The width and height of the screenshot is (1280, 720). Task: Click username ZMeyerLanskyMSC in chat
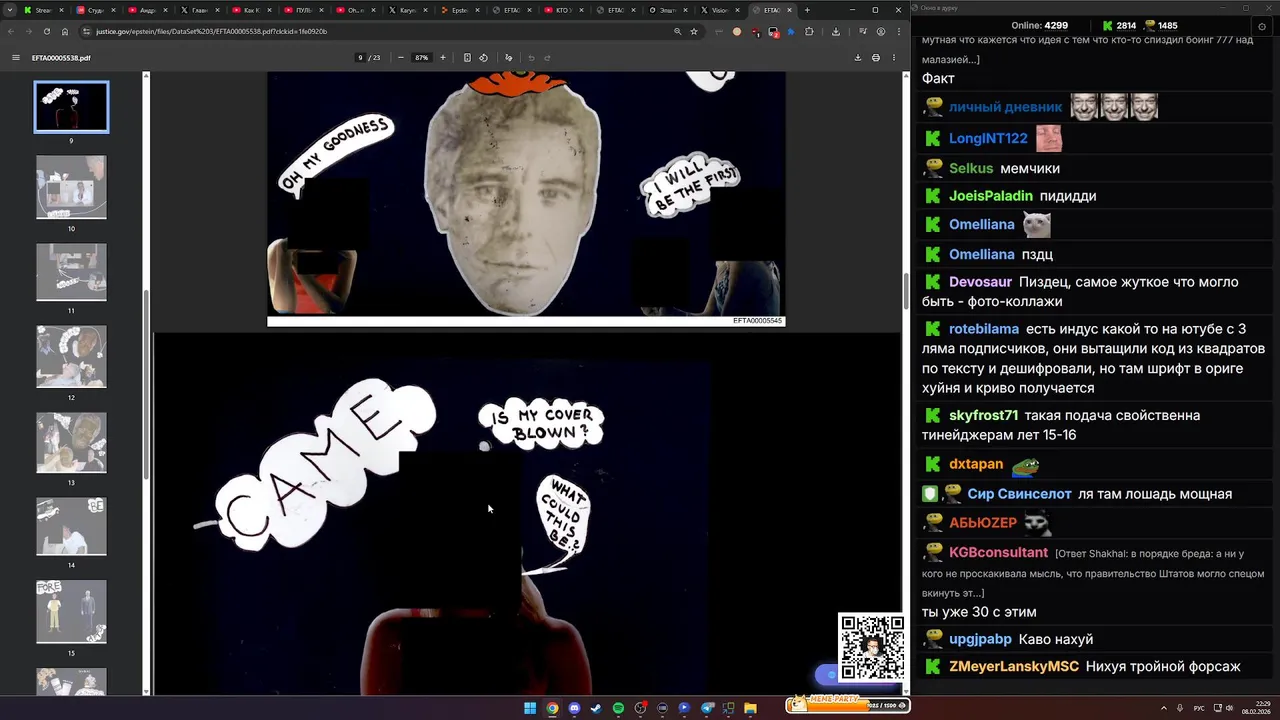pos(1014,666)
